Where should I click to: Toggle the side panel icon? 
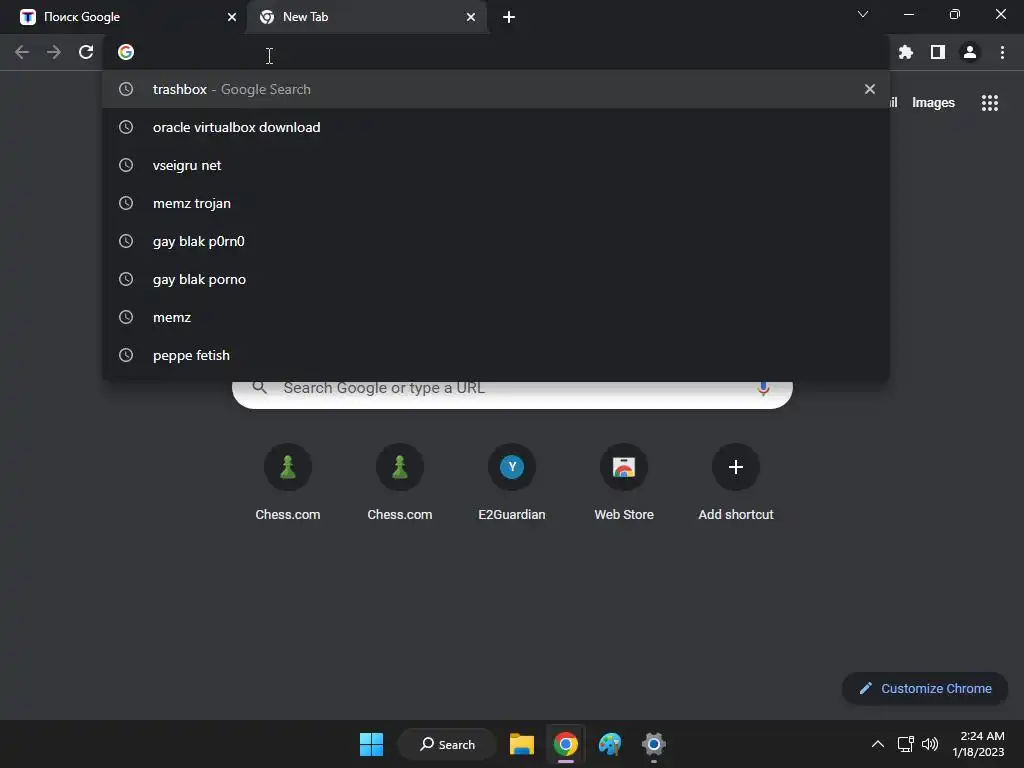click(x=938, y=52)
